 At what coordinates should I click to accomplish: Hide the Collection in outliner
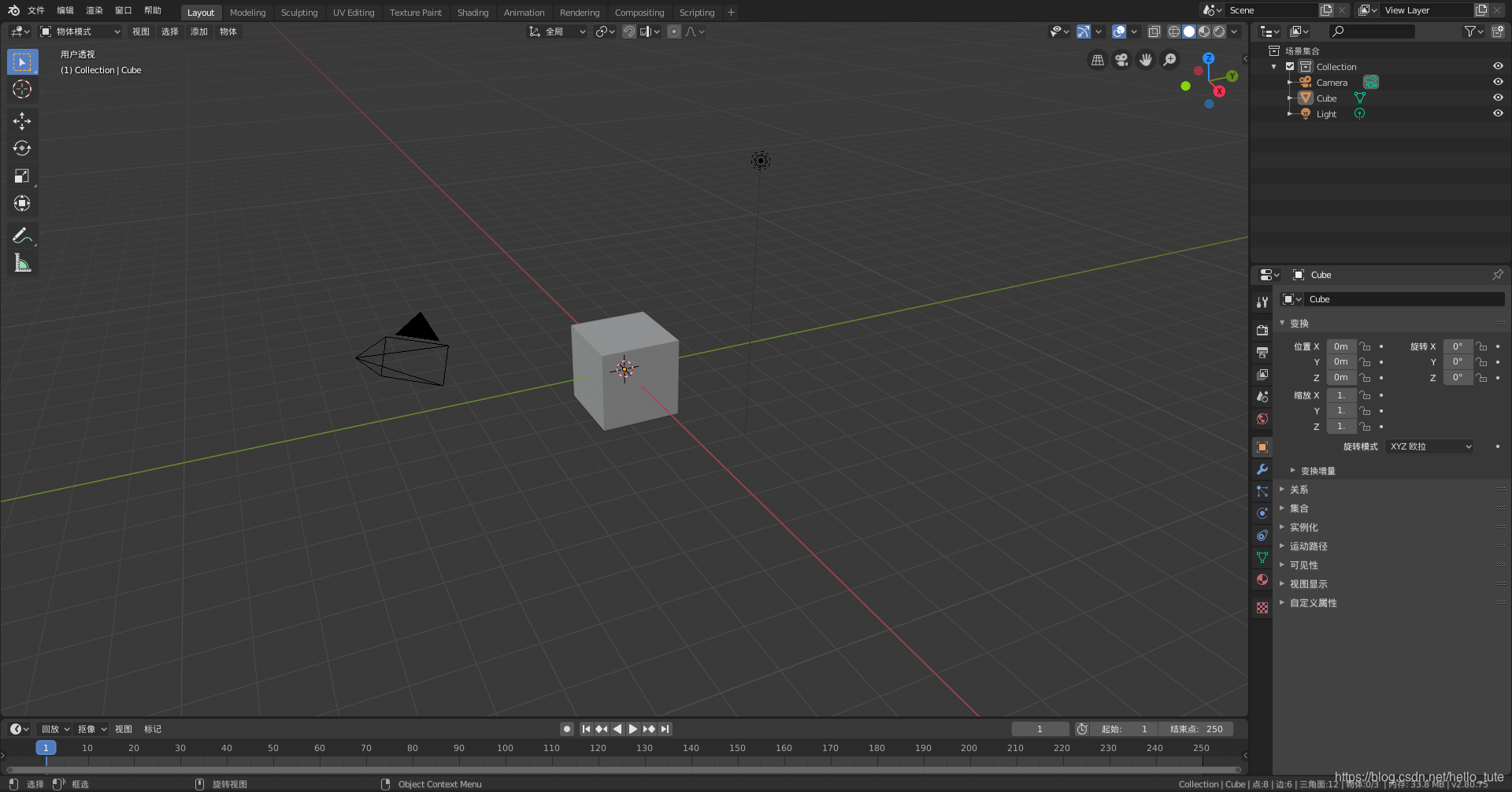click(x=1498, y=66)
